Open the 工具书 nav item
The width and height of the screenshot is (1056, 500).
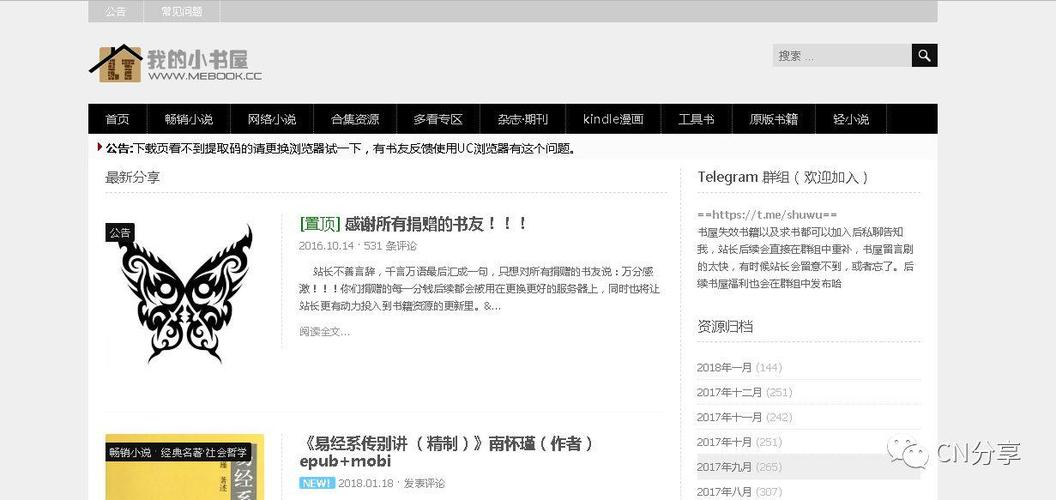pyautogui.click(x=696, y=119)
